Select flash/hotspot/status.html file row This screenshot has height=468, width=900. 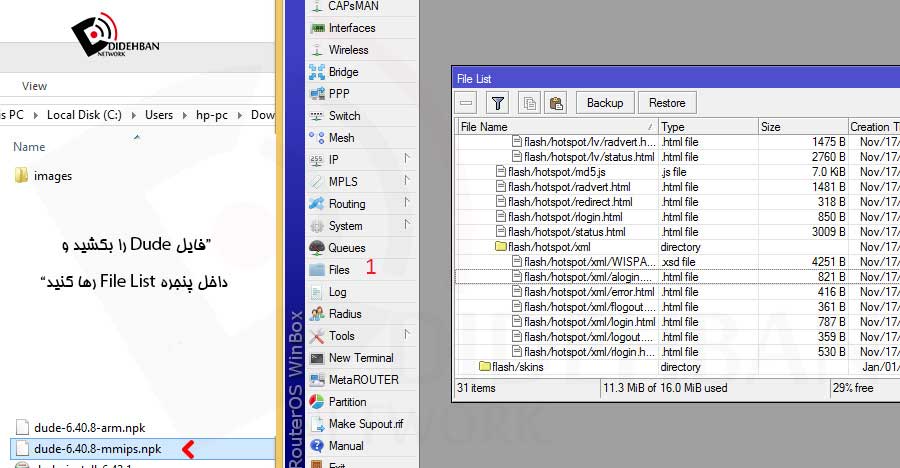click(677, 232)
